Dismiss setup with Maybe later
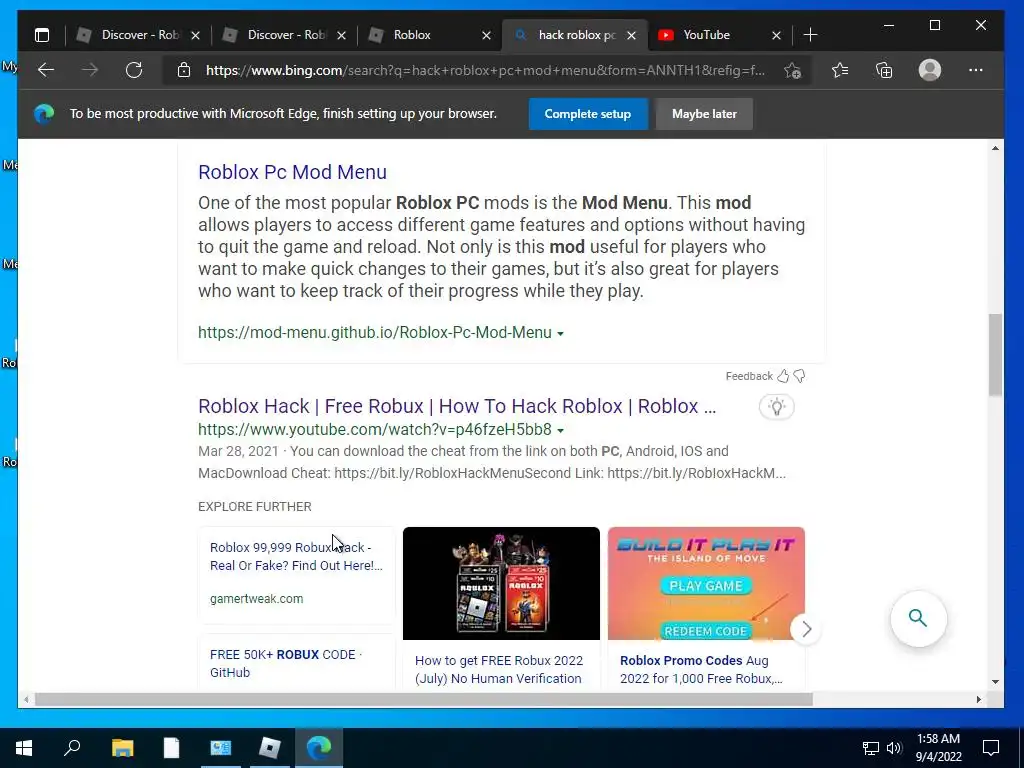1024x768 pixels. coord(704,114)
